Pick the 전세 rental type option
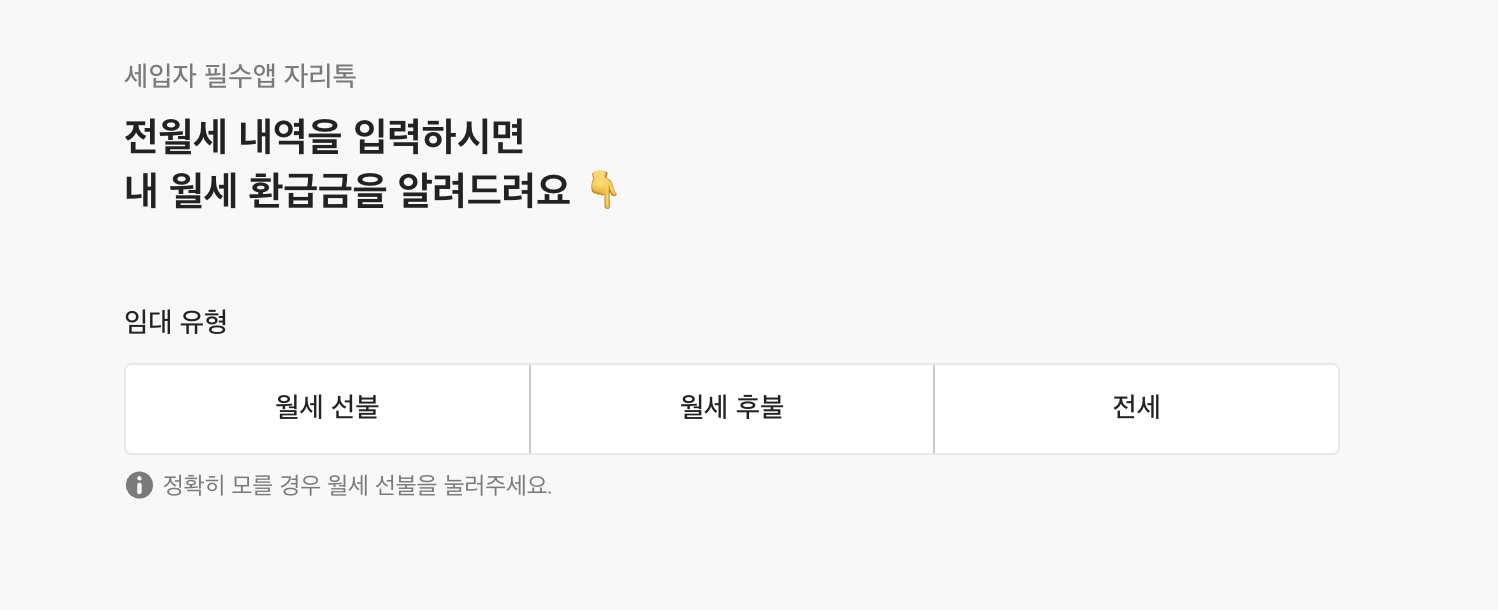The width and height of the screenshot is (1498, 610). tap(1136, 409)
